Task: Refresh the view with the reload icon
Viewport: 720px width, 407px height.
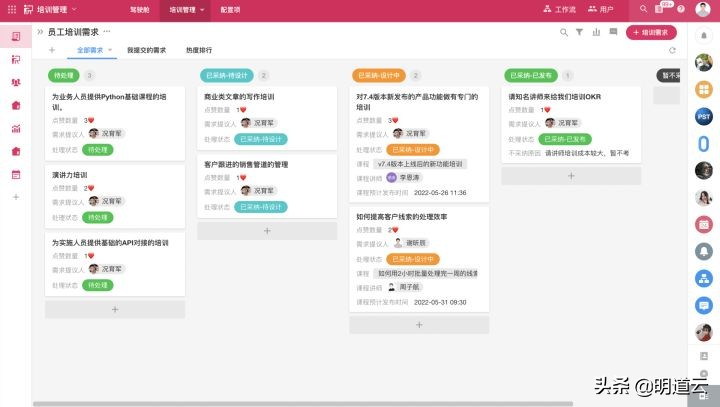Action: pyautogui.click(x=672, y=51)
